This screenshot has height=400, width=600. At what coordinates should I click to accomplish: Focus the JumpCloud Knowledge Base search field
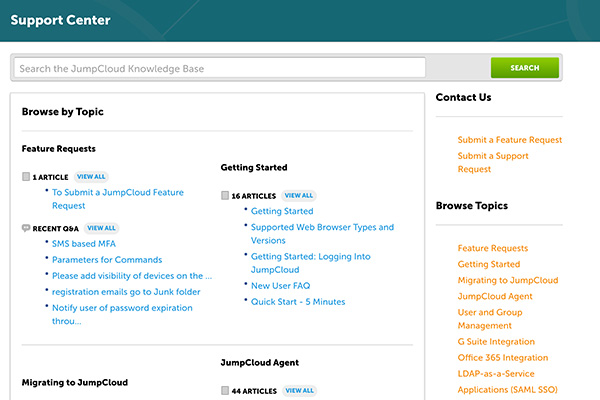220,68
